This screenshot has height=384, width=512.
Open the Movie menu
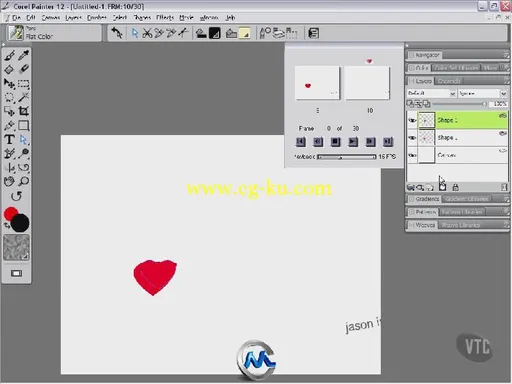coord(186,18)
